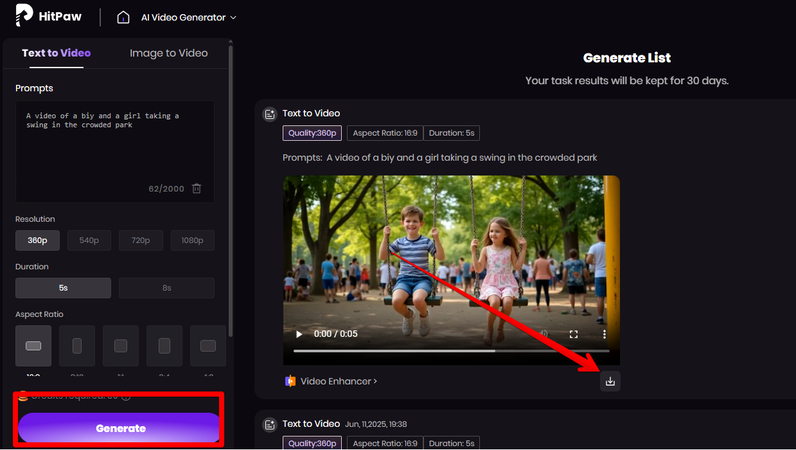
Task: Clear prompt with trash icon
Action: coord(196,188)
